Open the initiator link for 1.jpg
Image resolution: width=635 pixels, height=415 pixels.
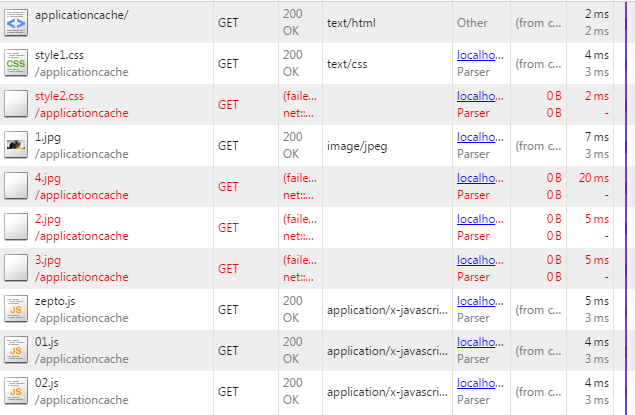[479, 137]
